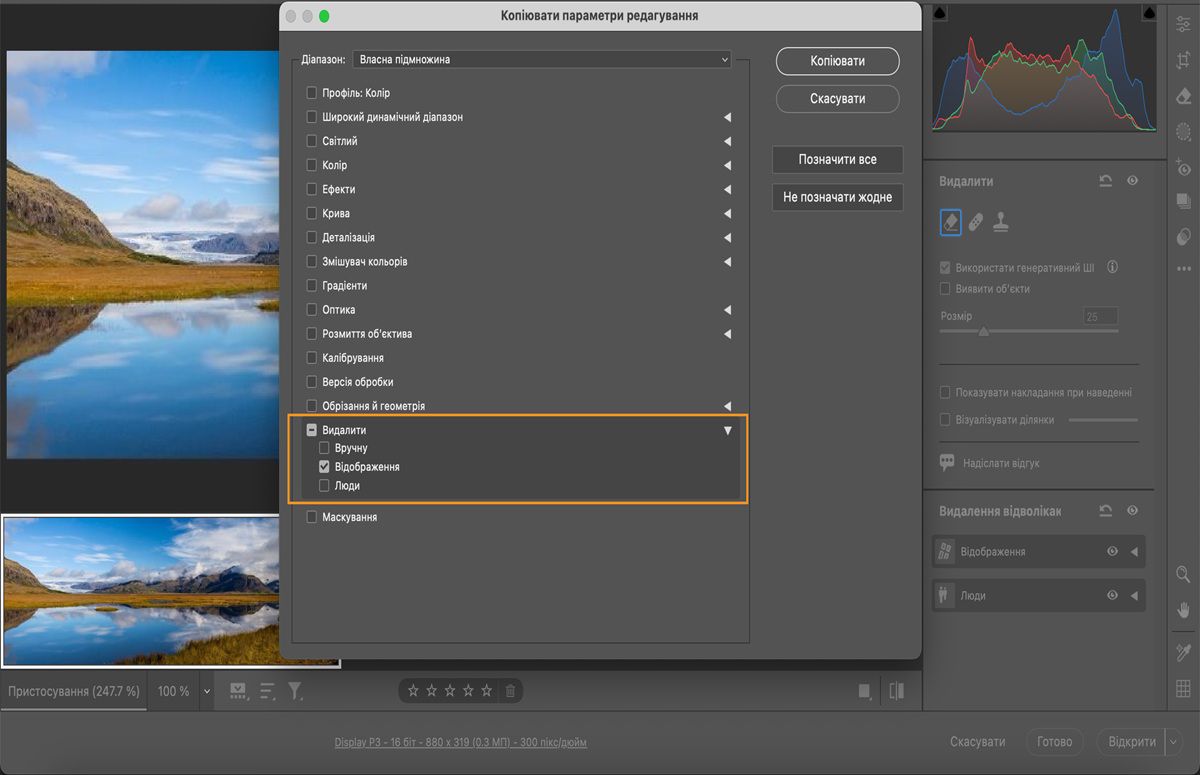The image size is (1200, 775).
Task: Open the Відкрити button dropdown arrow
Action: pyautogui.click(x=1173, y=742)
